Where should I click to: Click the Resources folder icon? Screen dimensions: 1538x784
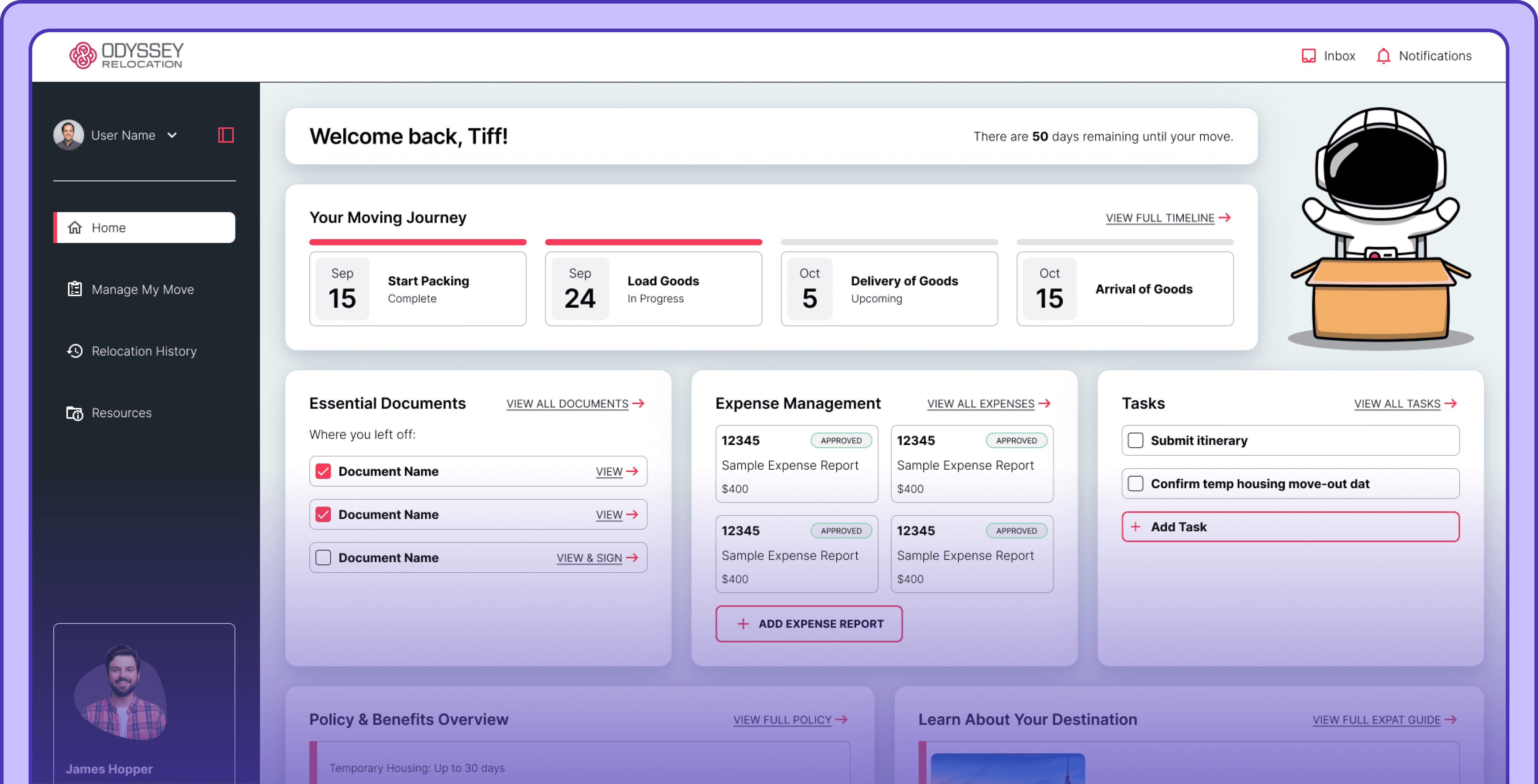[75, 413]
